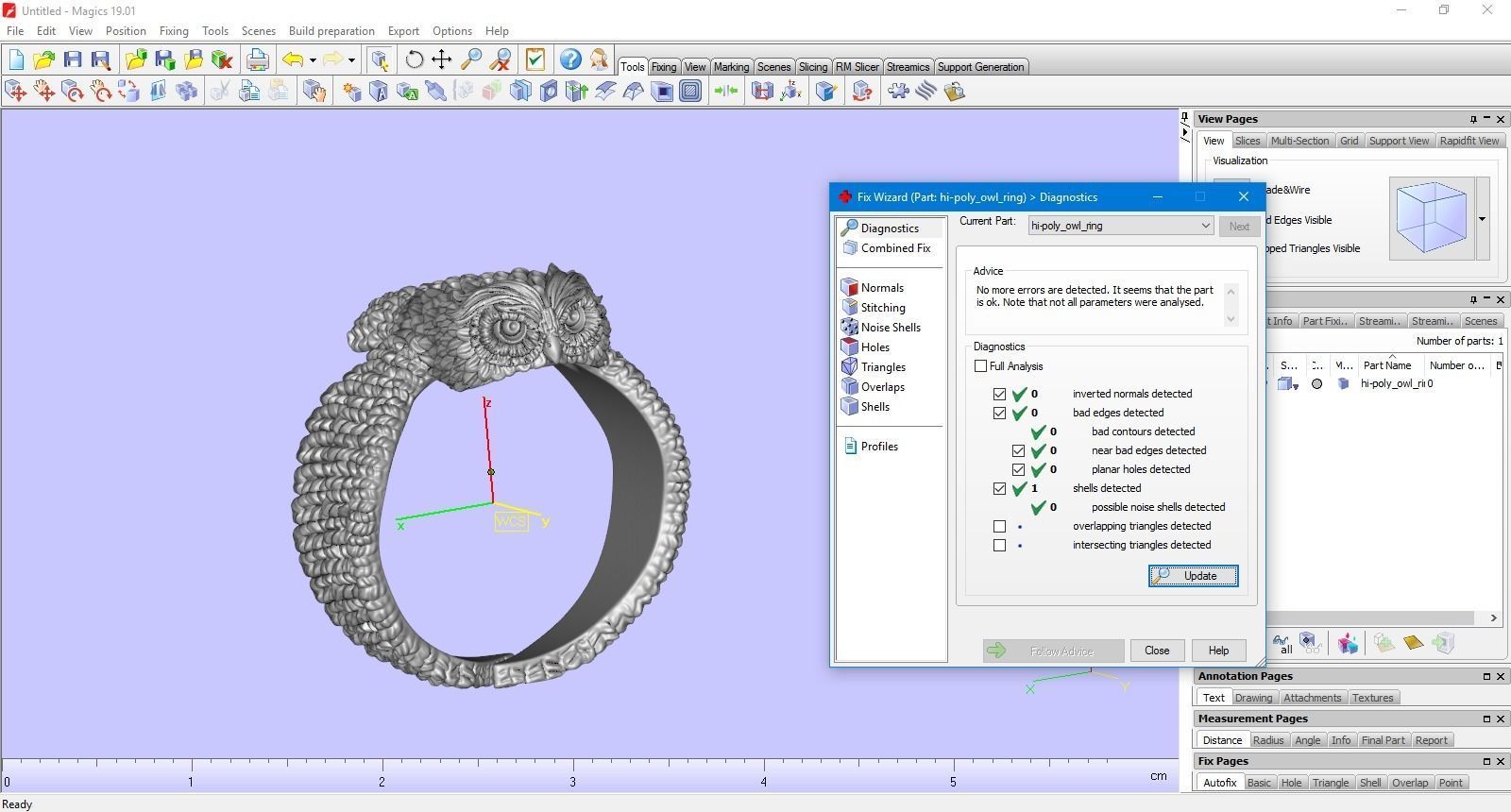Click the part list horizontal scrollbar right arrow
1511x812 pixels.
(x=1493, y=618)
